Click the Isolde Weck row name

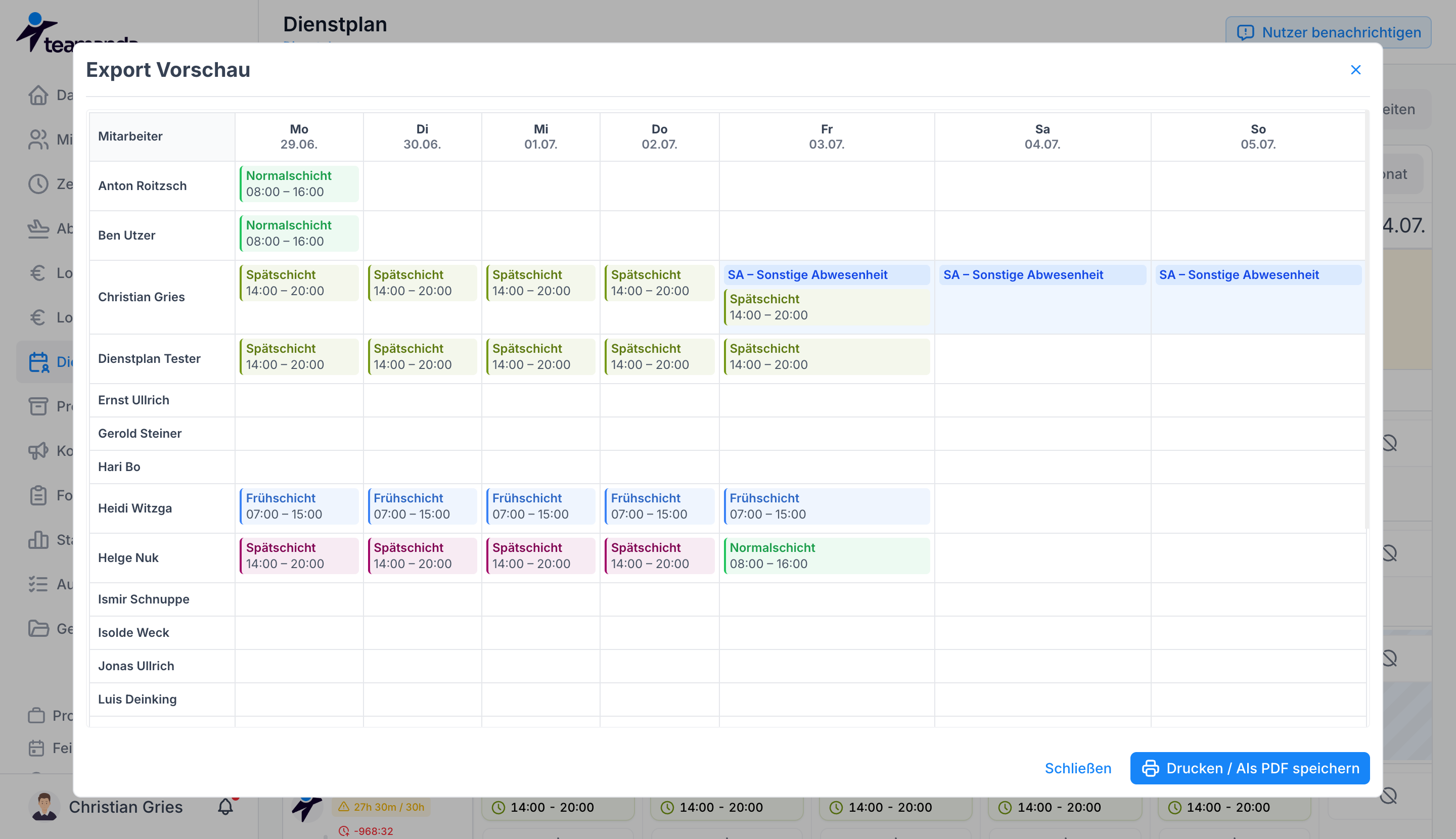pyautogui.click(x=134, y=633)
